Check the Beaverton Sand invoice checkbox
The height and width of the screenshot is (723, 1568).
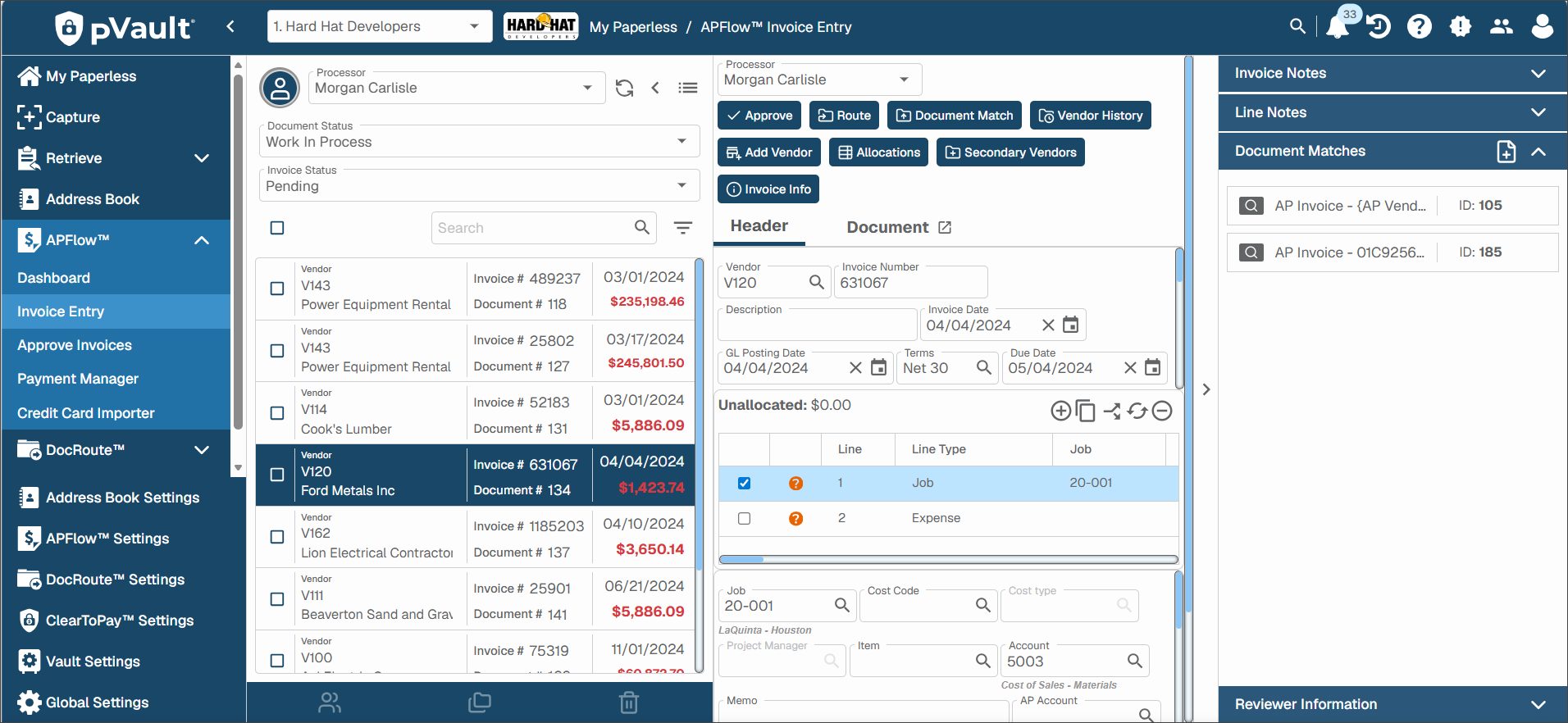coord(277,599)
